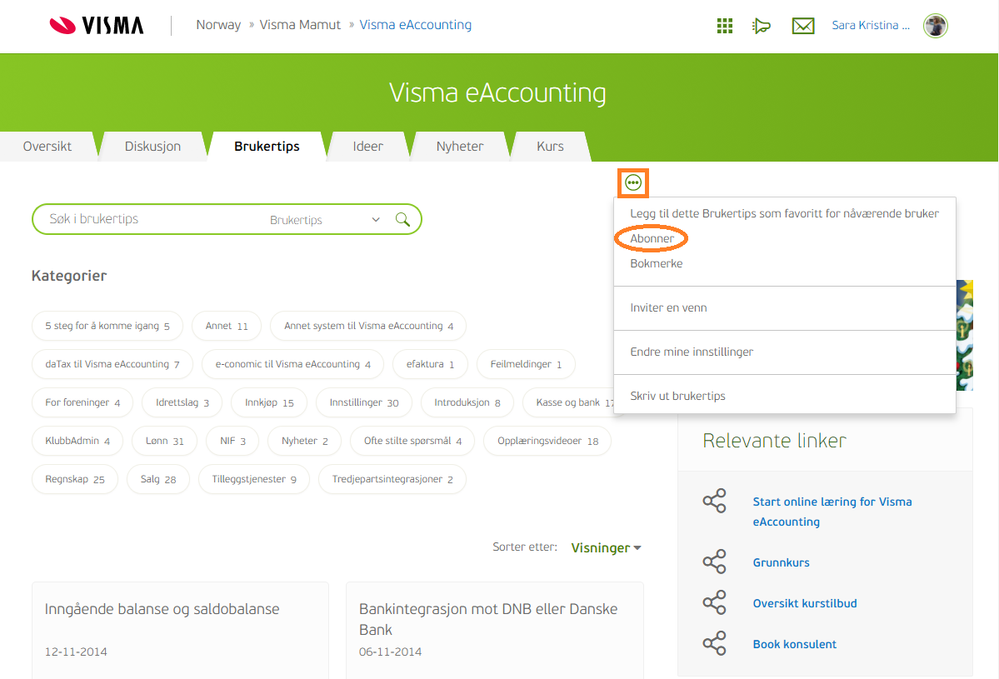
Task: Click Visma eAccounting breadcrumb link
Action: [415, 25]
